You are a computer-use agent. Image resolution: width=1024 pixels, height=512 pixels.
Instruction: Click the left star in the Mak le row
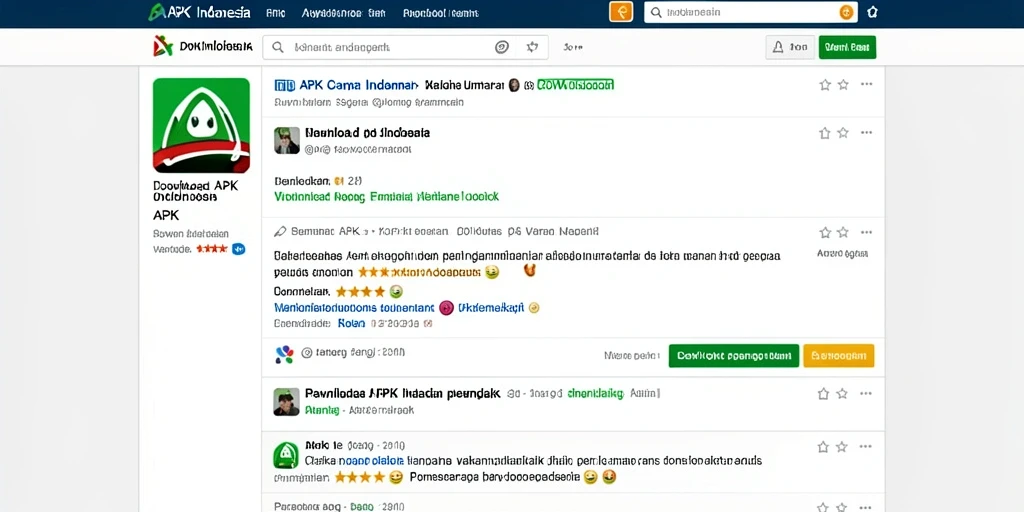824,447
